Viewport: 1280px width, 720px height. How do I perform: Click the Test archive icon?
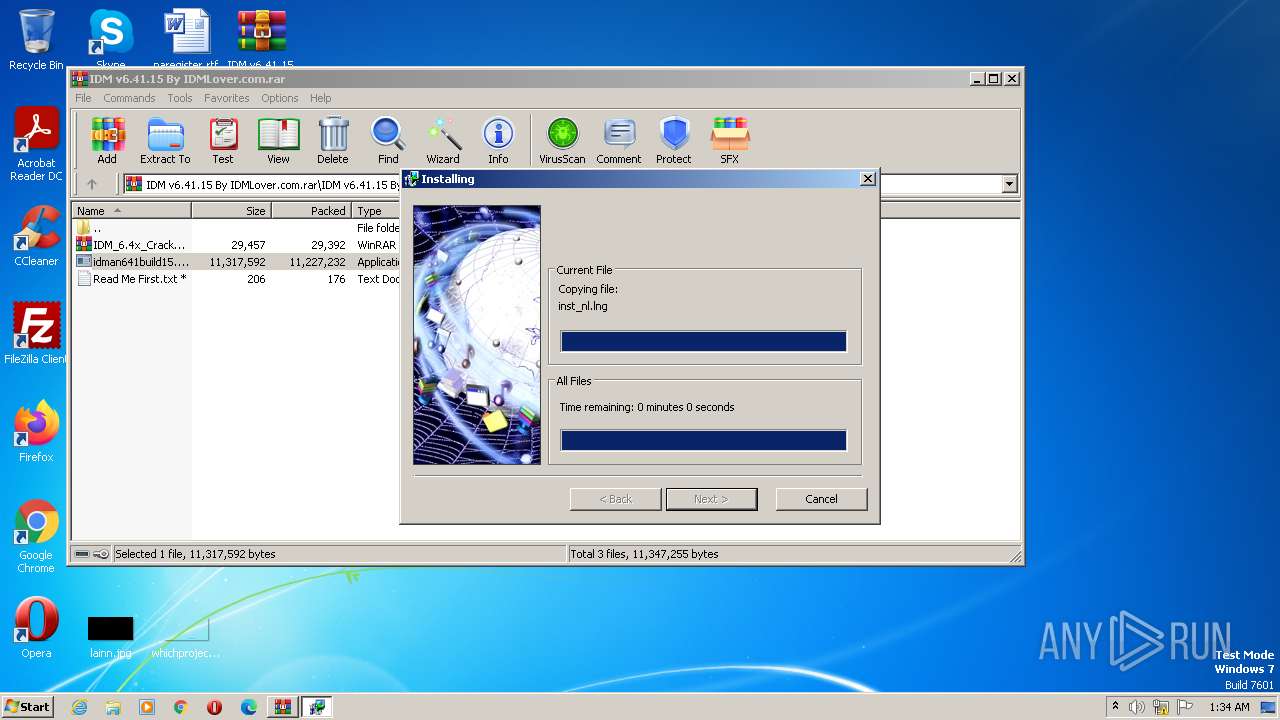pos(223,141)
